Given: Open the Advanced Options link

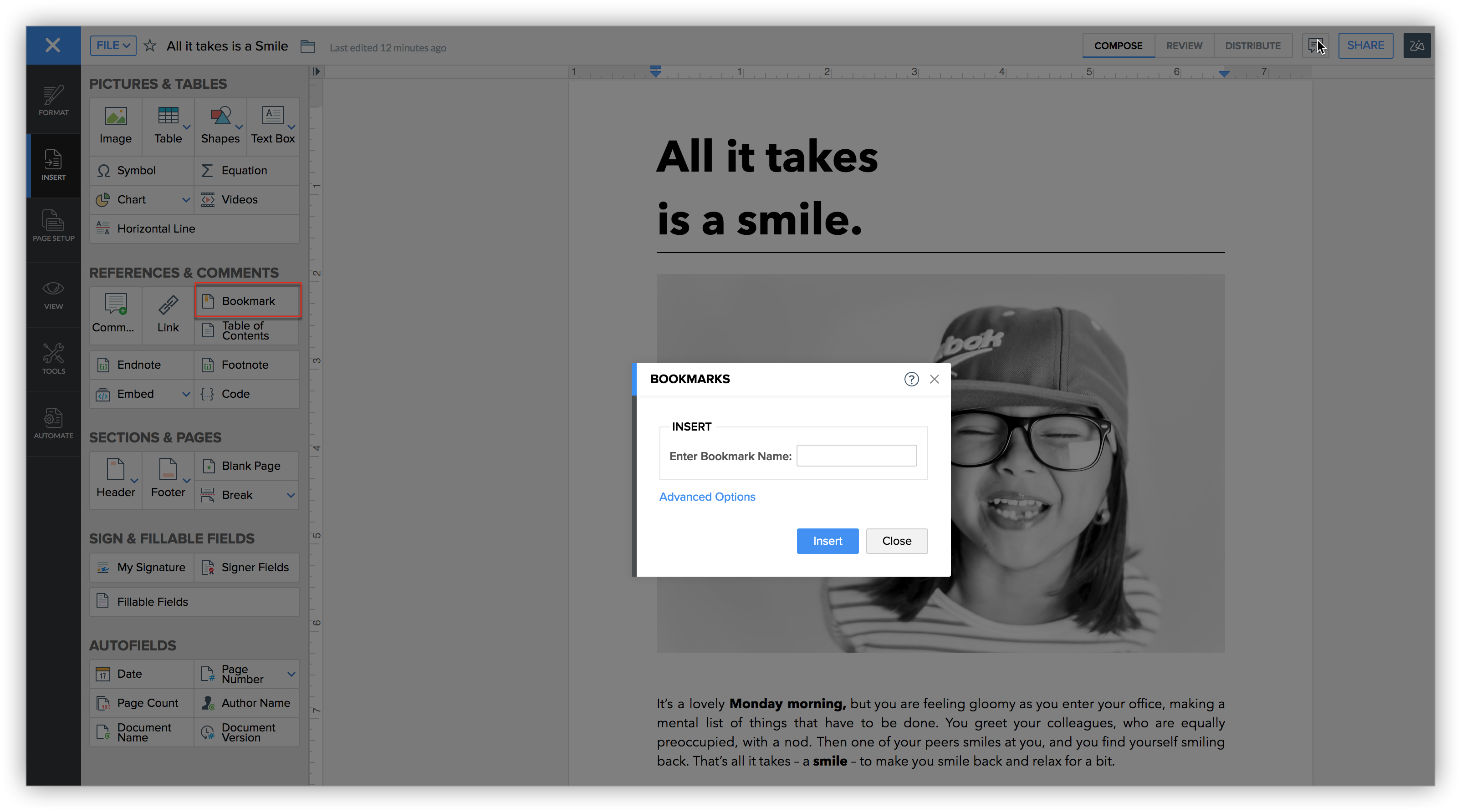Looking at the screenshot, I should pyautogui.click(x=707, y=497).
